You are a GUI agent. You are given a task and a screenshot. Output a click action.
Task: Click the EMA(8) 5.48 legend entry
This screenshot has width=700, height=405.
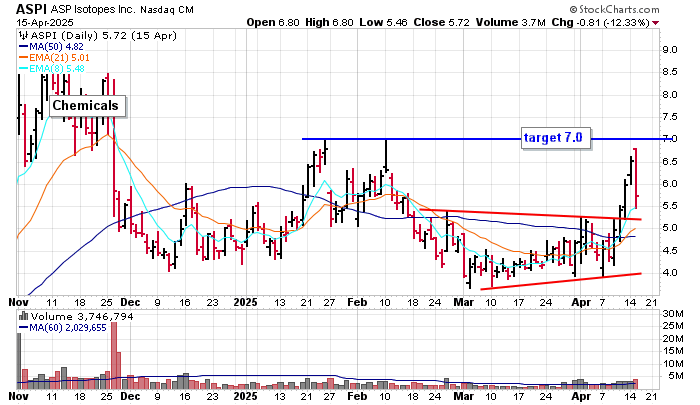pos(57,69)
